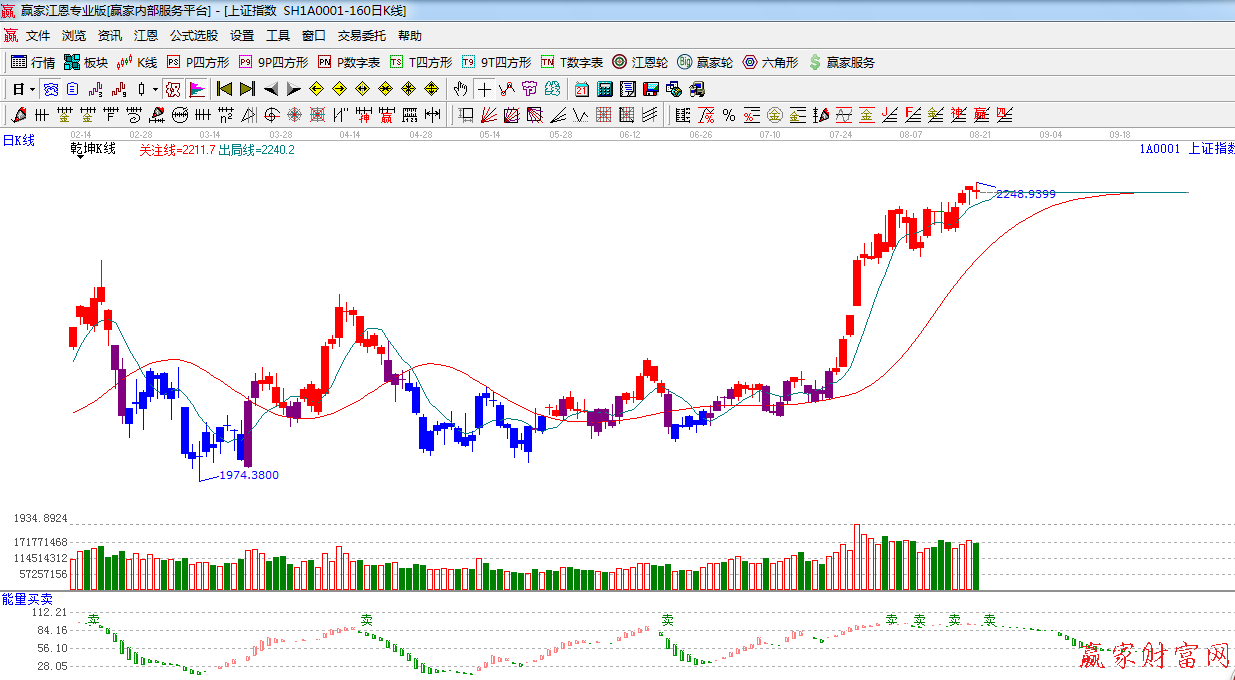The width and height of the screenshot is (1235, 680).
Task: Open the 公式选股 menu
Action: [x=193, y=36]
